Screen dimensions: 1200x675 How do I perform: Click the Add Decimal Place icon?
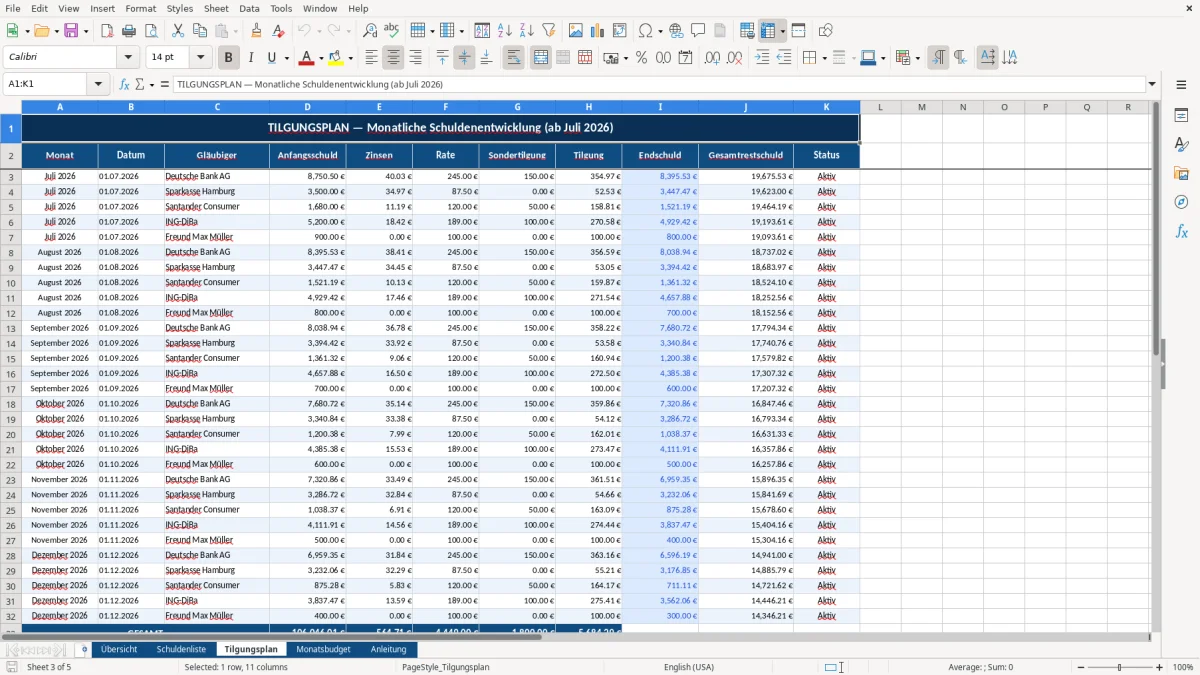[x=713, y=58]
